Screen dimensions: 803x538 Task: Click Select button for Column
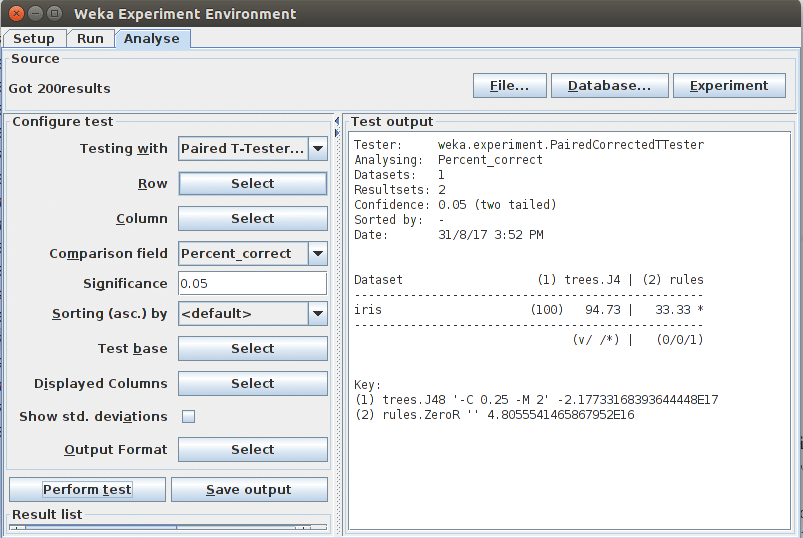tap(252, 219)
